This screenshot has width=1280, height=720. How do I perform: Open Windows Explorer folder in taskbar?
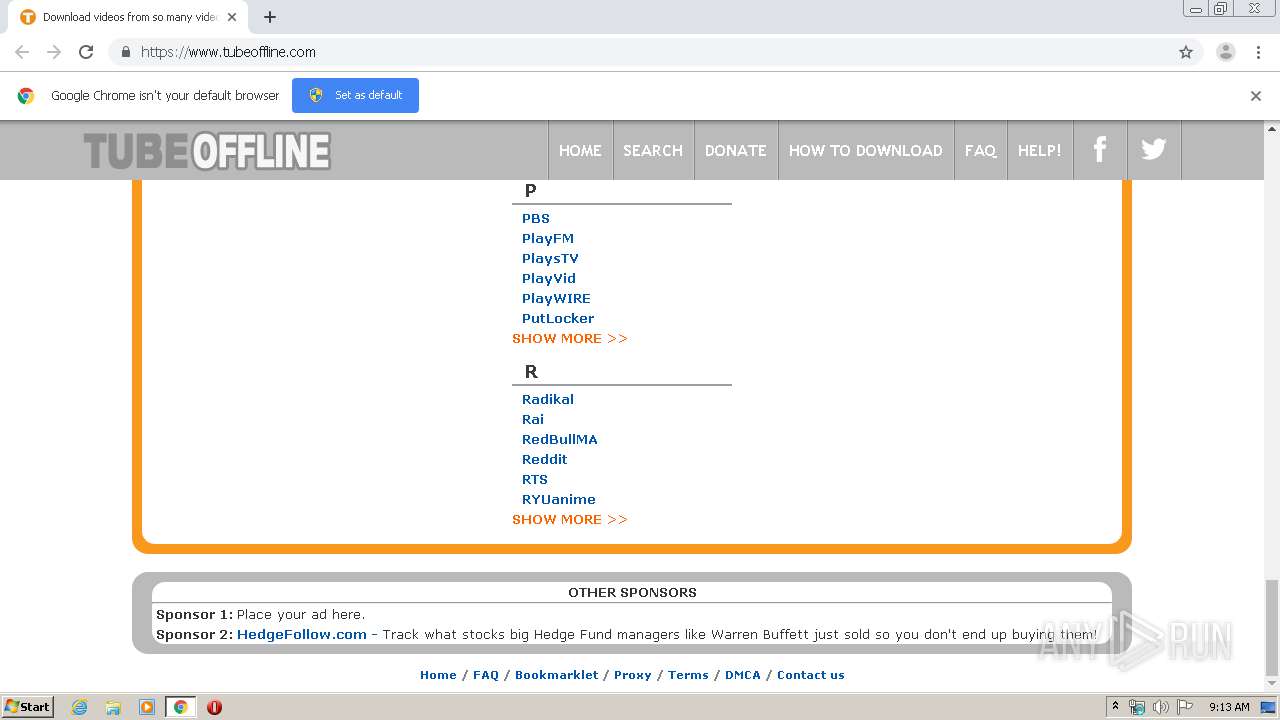(113, 707)
